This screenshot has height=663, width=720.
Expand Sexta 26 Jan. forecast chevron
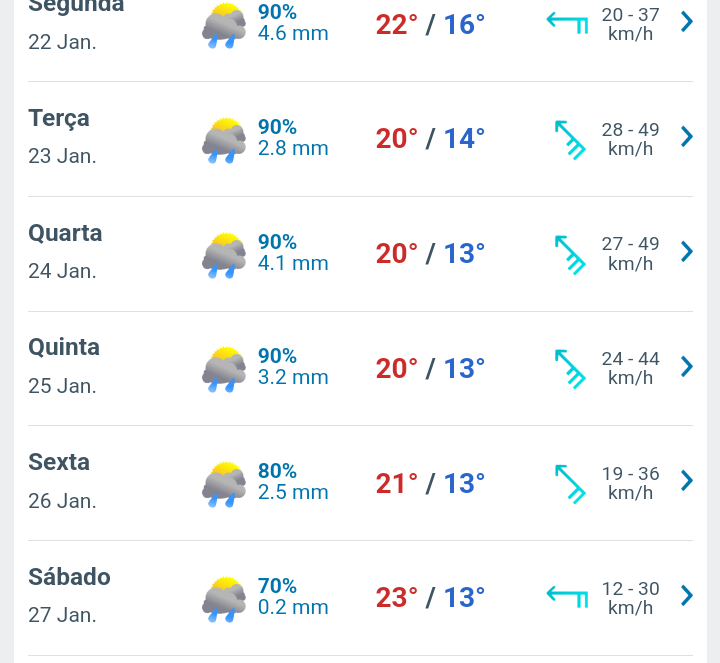click(686, 481)
